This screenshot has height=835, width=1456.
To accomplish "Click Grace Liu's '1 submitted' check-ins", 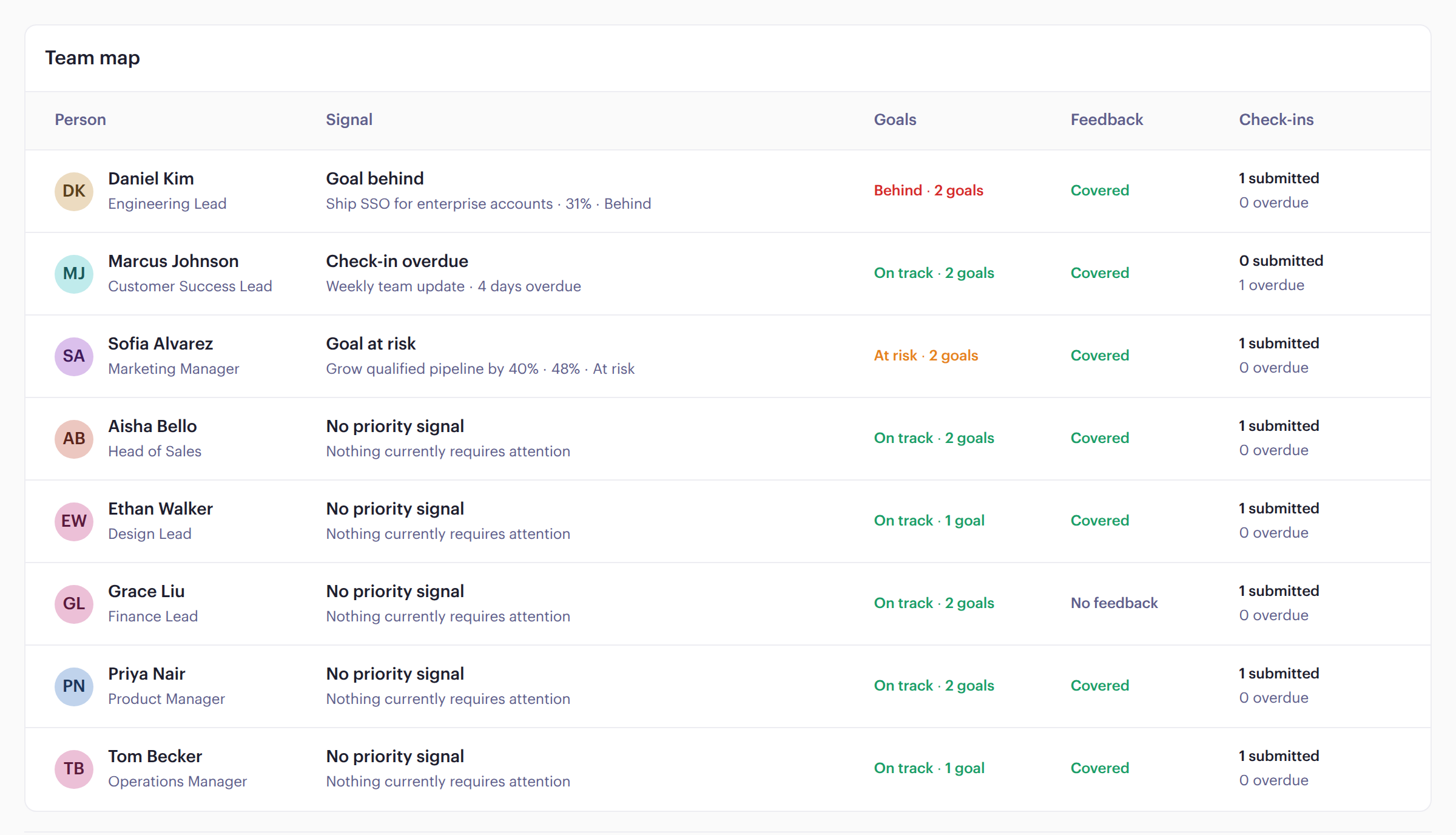I will [x=1279, y=591].
